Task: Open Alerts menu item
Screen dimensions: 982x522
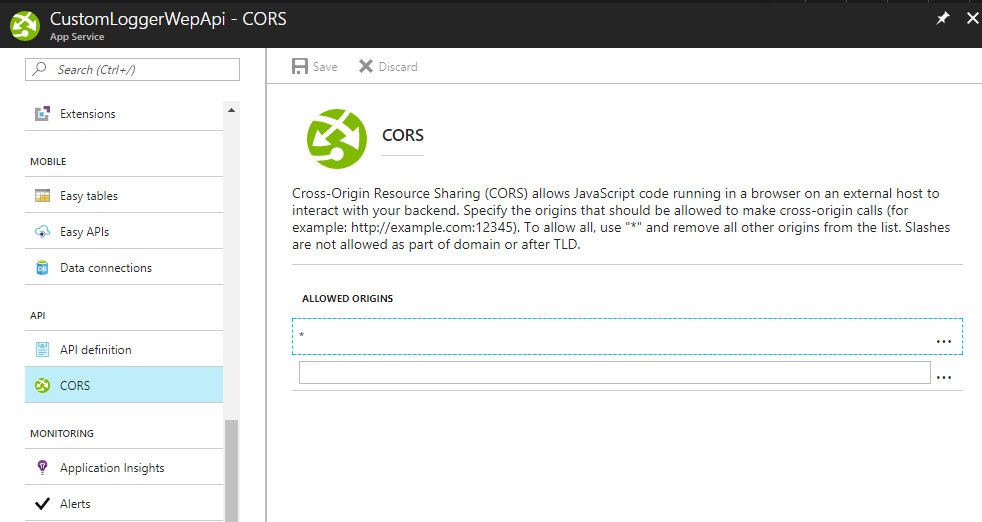Action: click(124, 504)
